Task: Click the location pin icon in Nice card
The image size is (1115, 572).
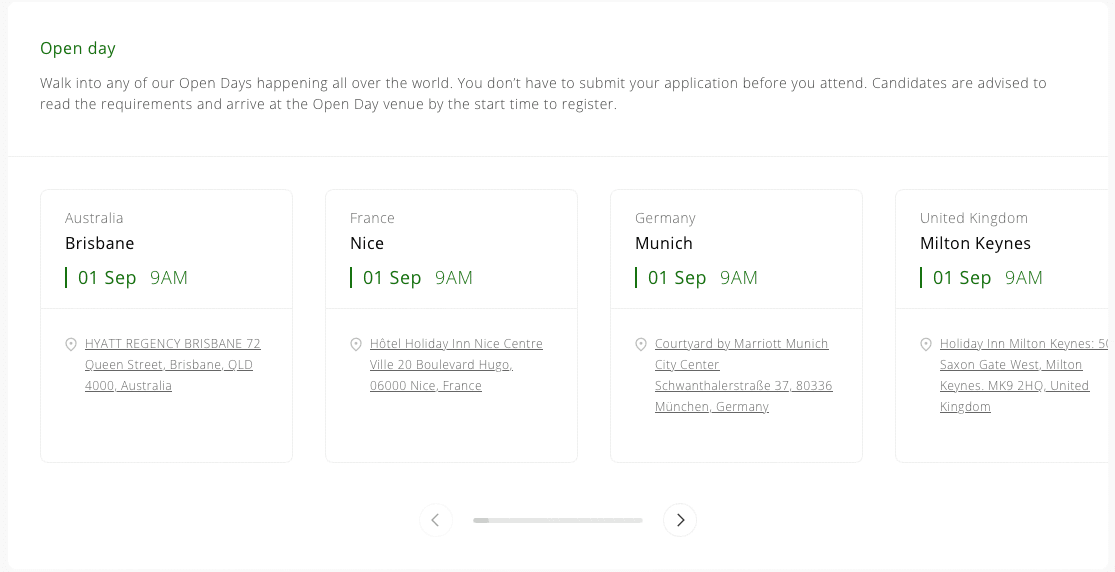Action: pyautogui.click(x=356, y=344)
